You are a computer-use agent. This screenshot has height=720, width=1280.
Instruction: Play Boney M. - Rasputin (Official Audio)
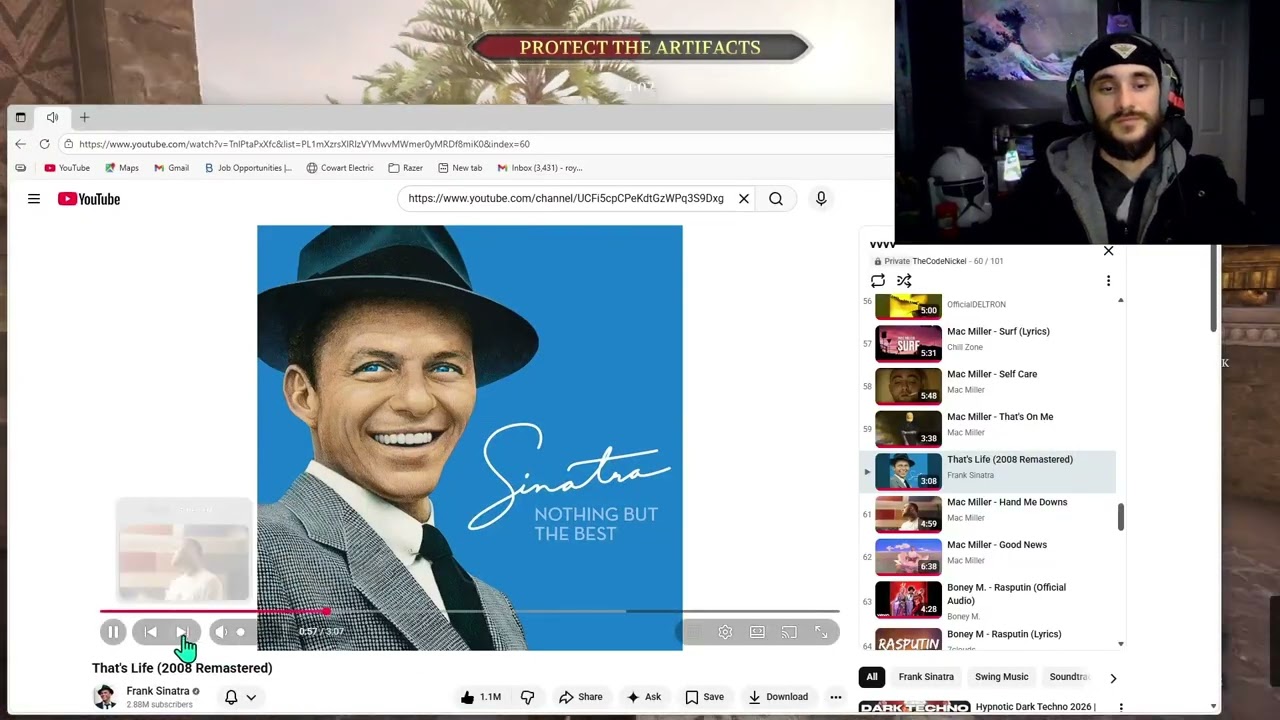[988, 600]
